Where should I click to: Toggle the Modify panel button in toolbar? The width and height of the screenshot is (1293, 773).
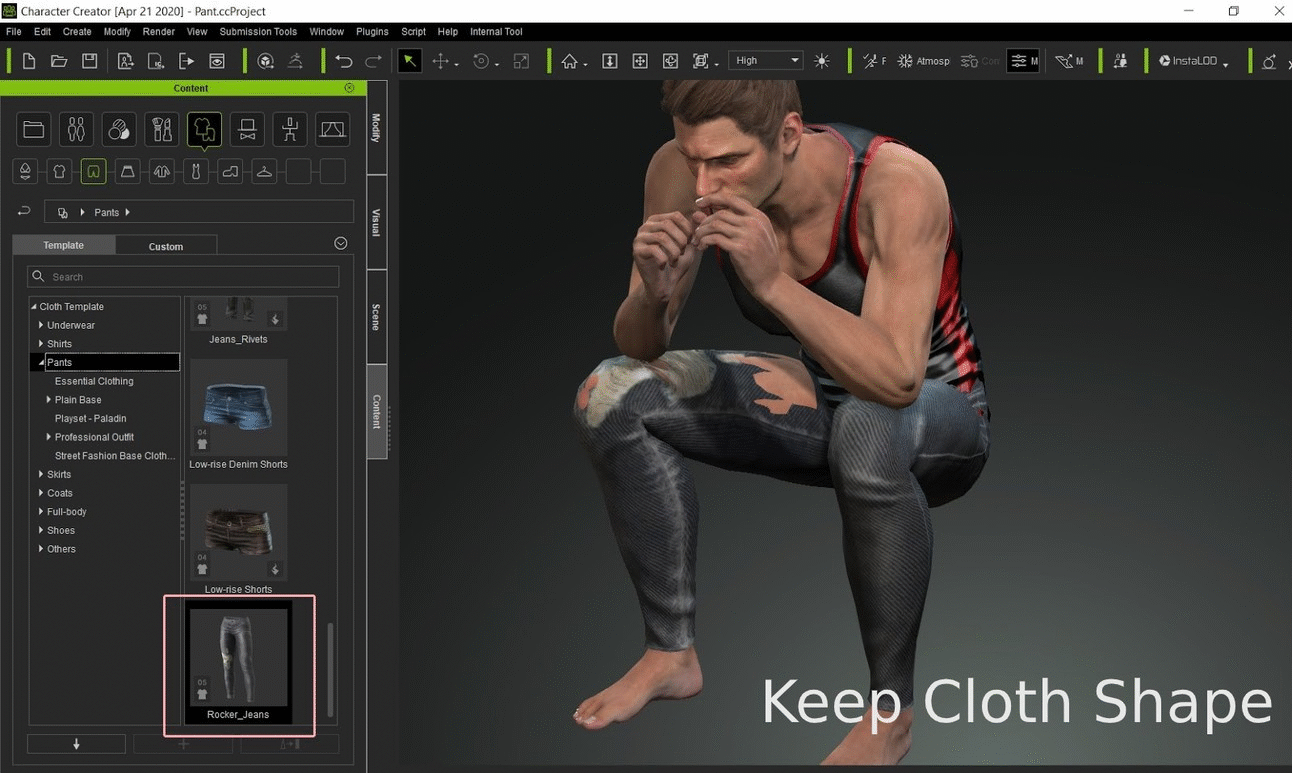click(x=1023, y=61)
